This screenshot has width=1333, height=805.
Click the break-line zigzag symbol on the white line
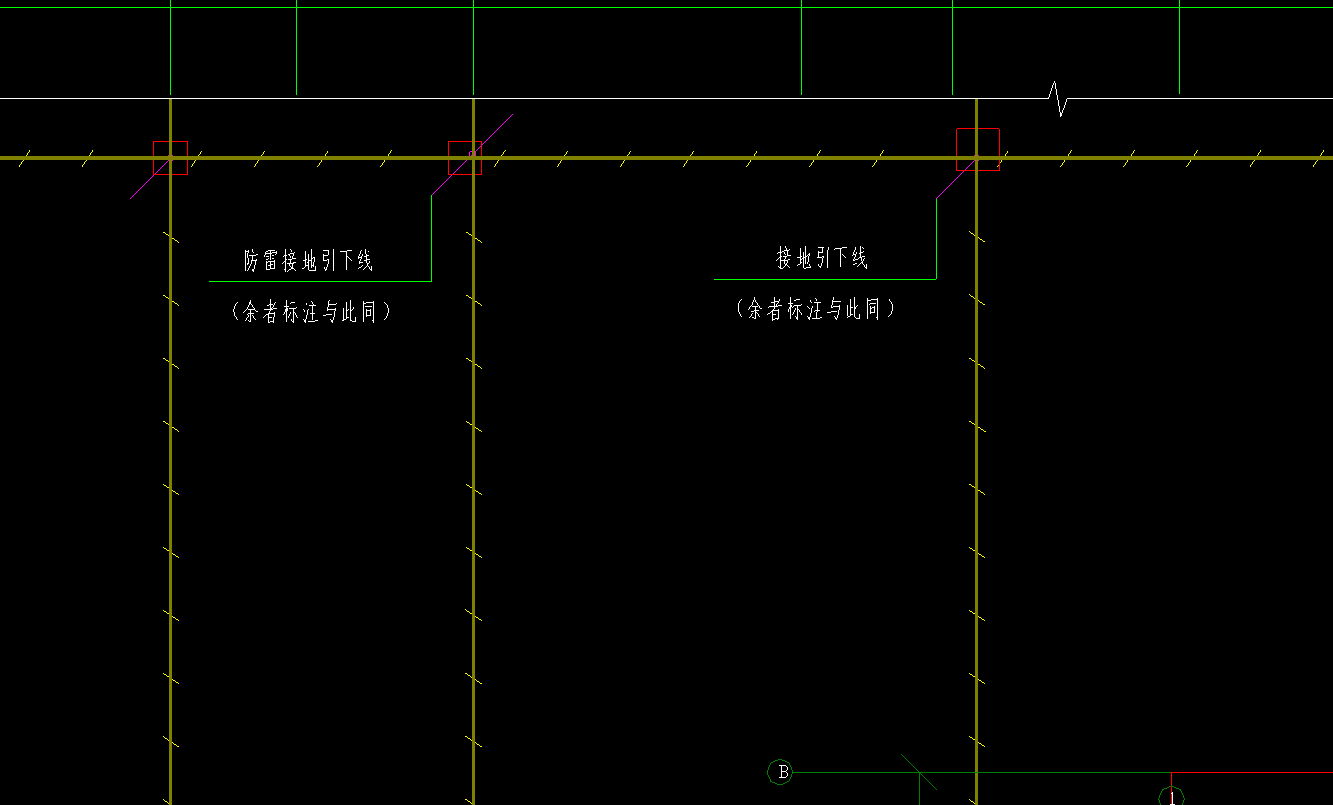(x=1058, y=99)
